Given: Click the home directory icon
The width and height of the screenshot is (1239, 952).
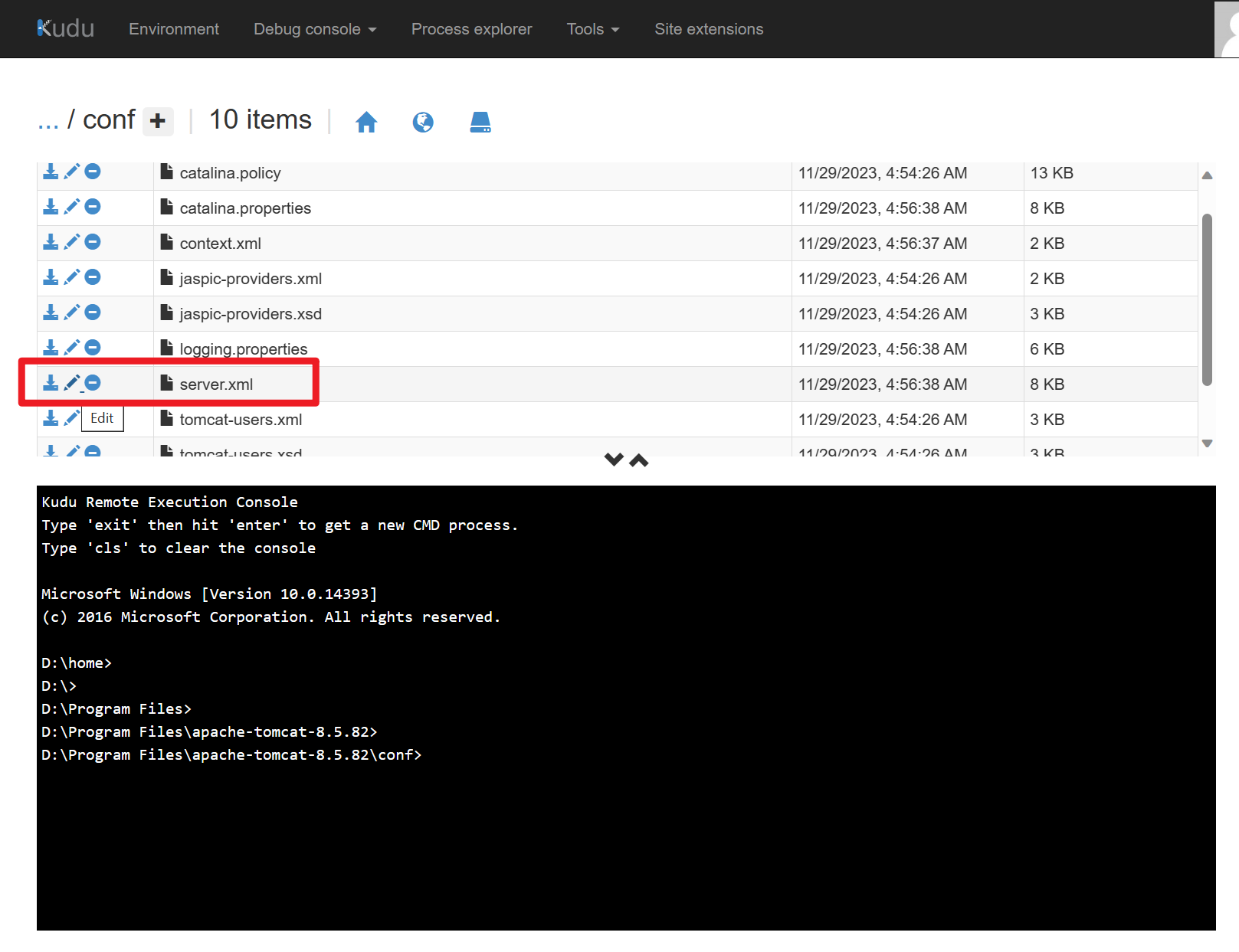Looking at the screenshot, I should tap(366, 122).
